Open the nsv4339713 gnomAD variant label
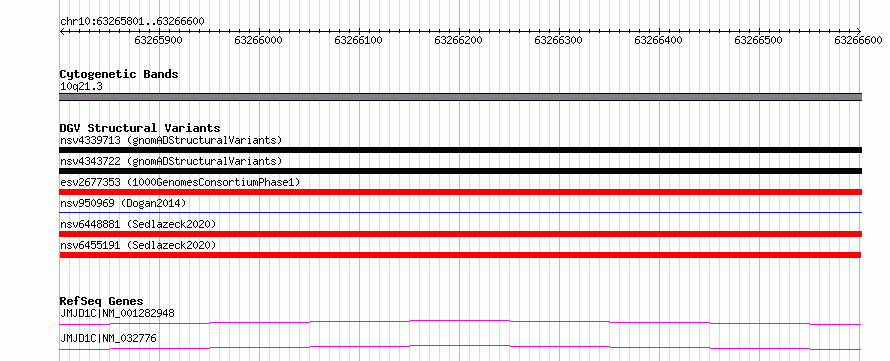Screen dimensions: 890x361 coord(170,140)
